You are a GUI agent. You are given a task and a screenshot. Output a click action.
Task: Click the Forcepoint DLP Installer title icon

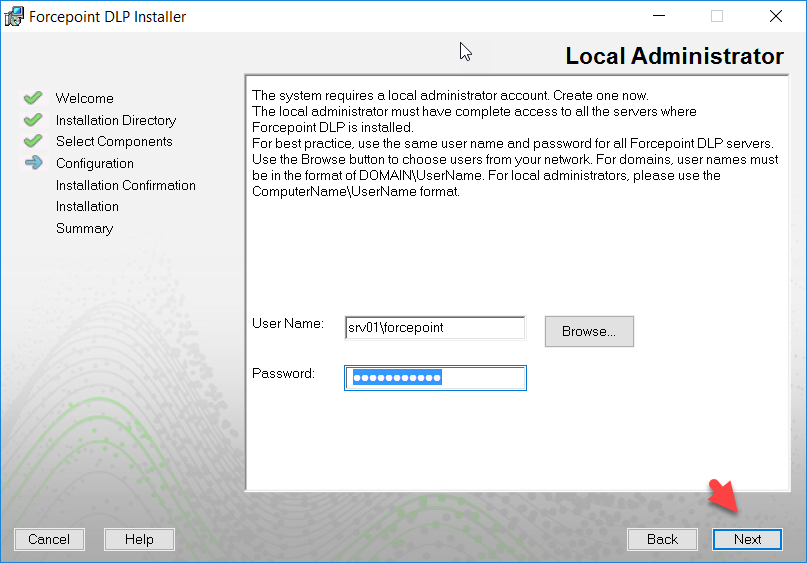(14, 16)
